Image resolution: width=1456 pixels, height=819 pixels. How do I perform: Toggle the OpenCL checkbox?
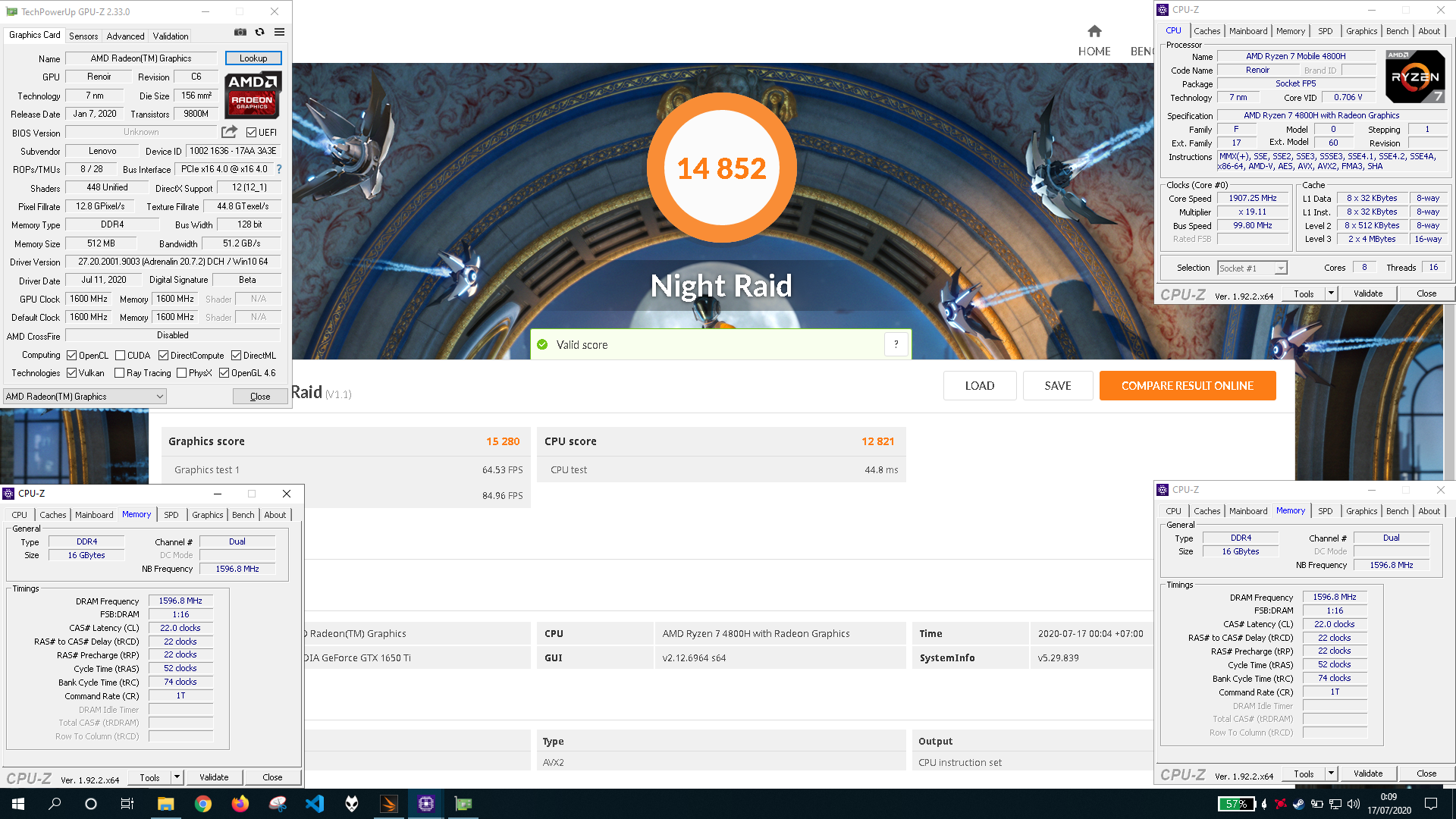tap(71, 355)
